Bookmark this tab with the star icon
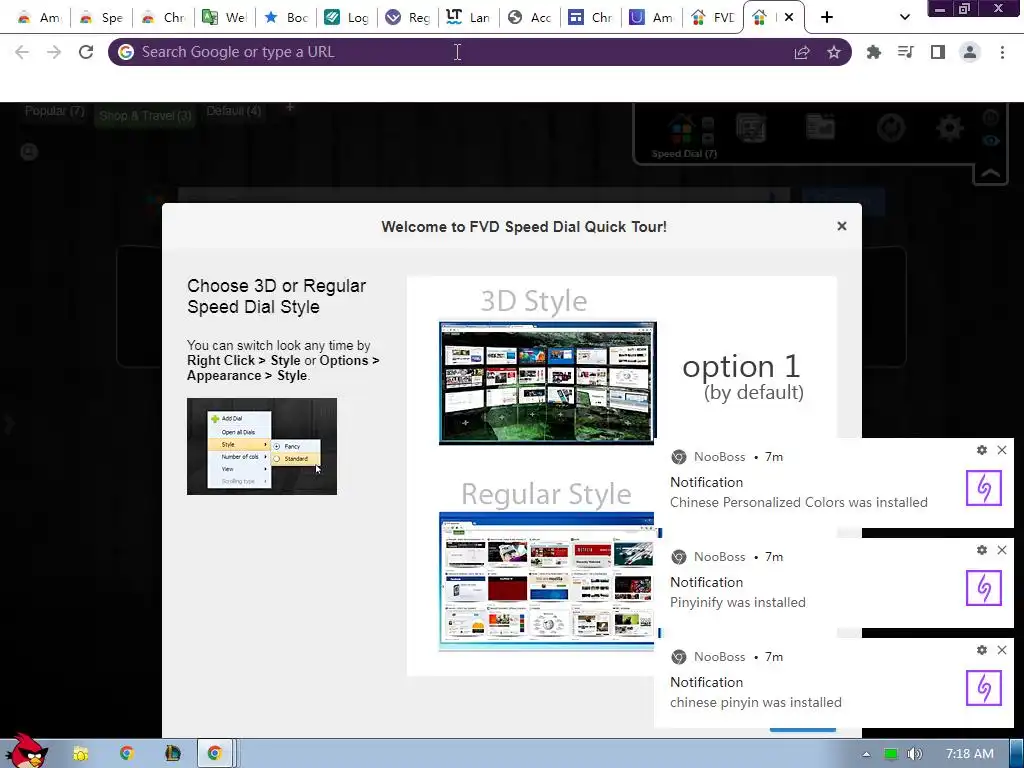 834,52
